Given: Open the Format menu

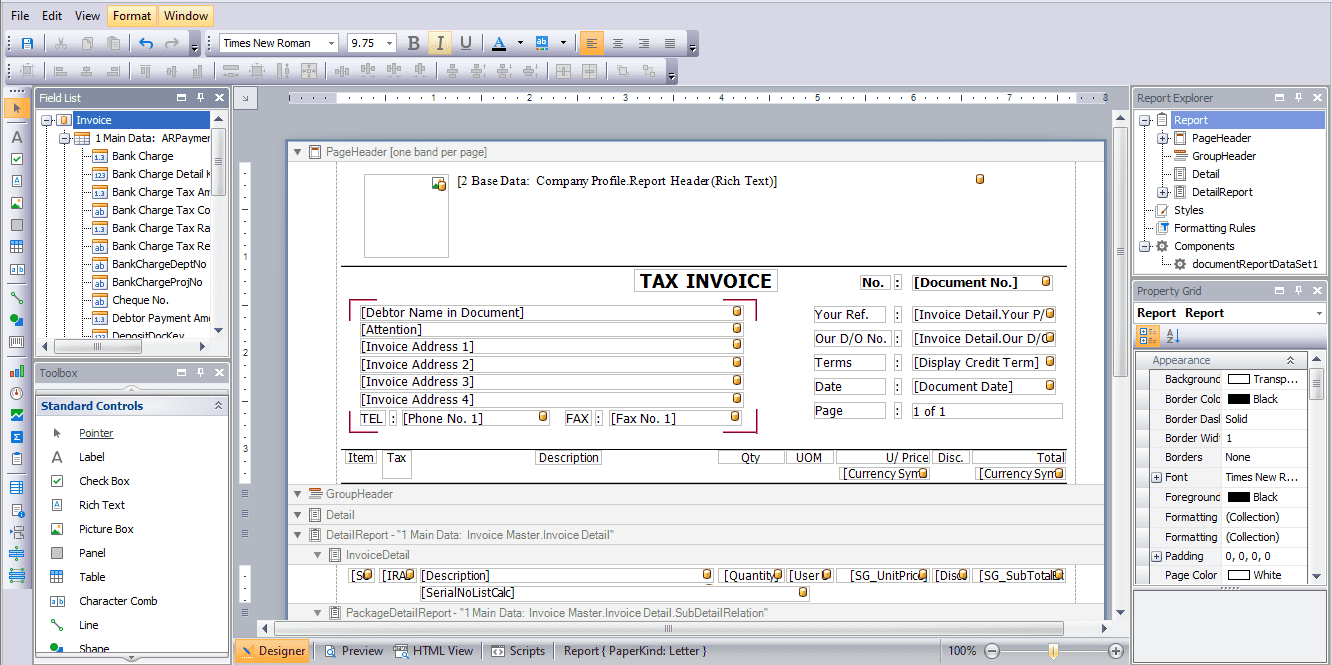Looking at the screenshot, I should pos(132,16).
